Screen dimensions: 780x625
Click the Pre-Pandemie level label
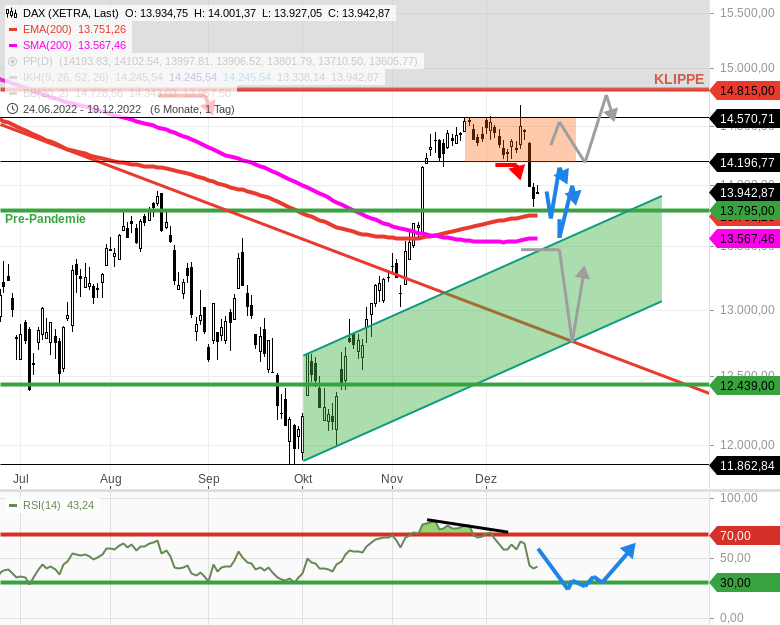click(45, 218)
